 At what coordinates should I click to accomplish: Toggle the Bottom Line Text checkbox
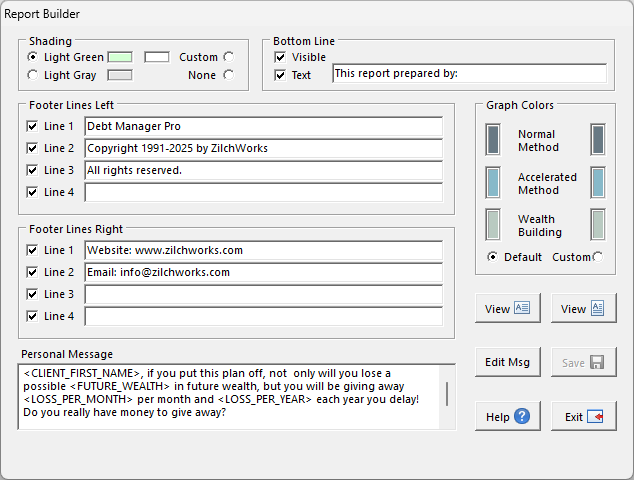(x=280, y=75)
